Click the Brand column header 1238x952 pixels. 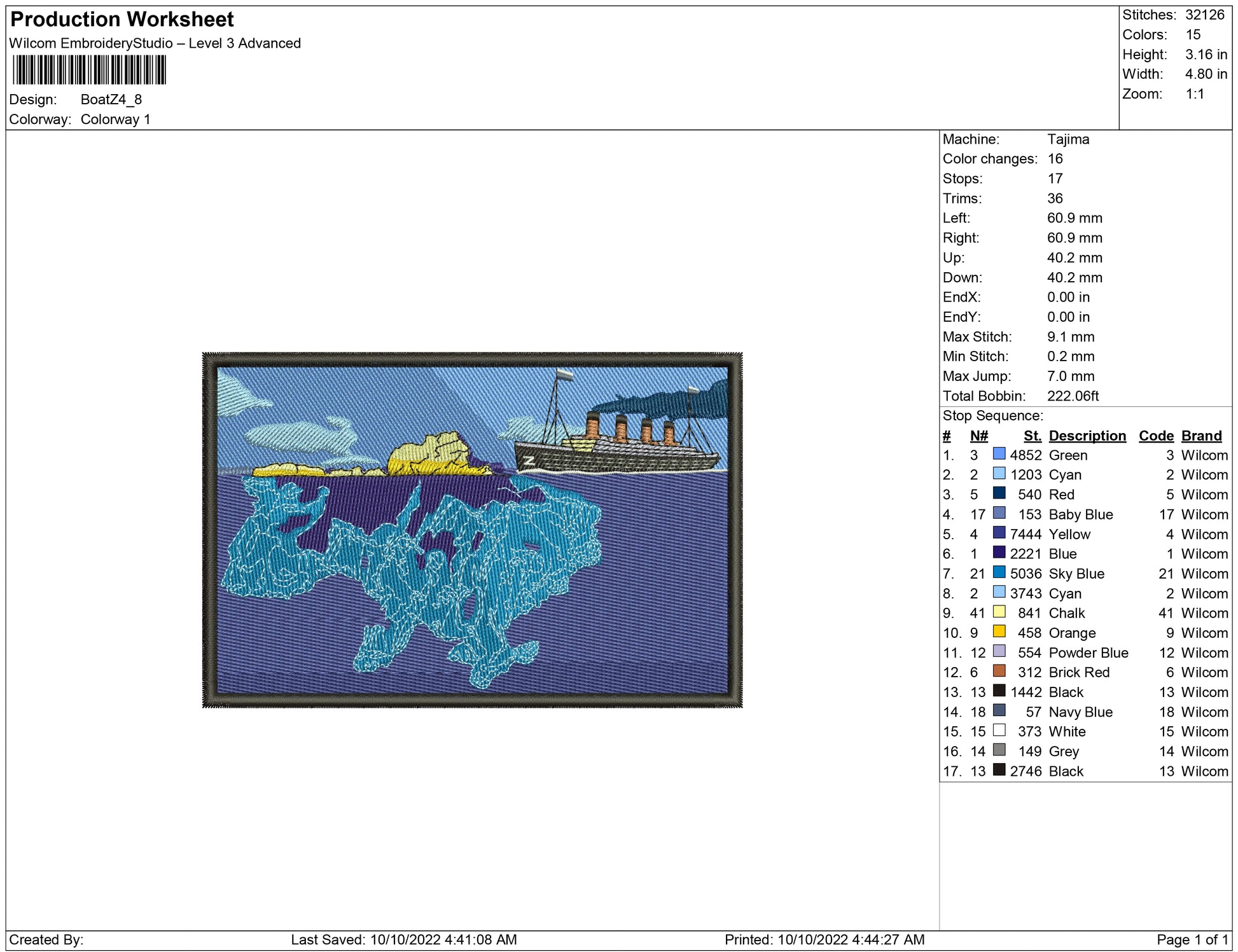click(x=1201, y=436)
